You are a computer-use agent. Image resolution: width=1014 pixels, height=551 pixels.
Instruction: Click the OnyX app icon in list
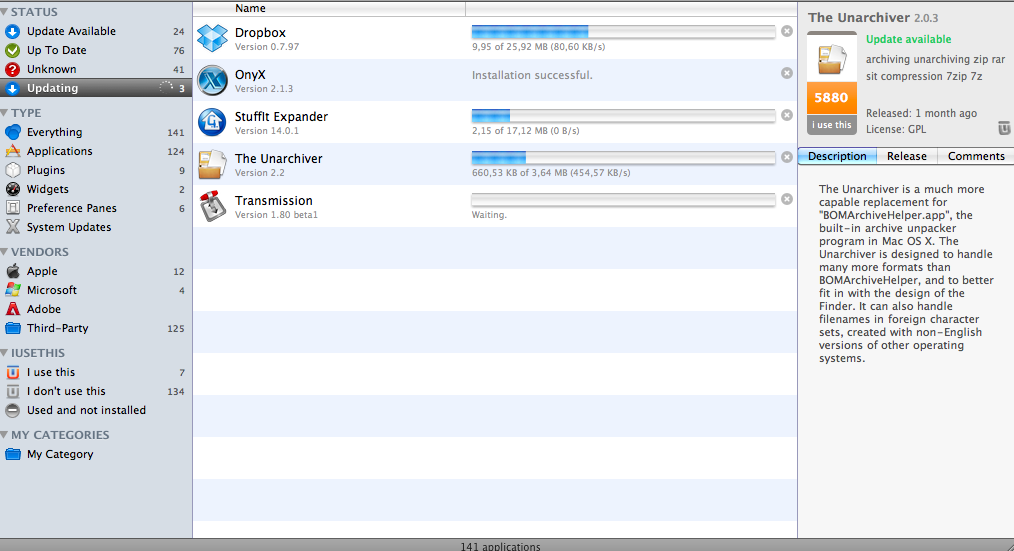click(212, 80)
